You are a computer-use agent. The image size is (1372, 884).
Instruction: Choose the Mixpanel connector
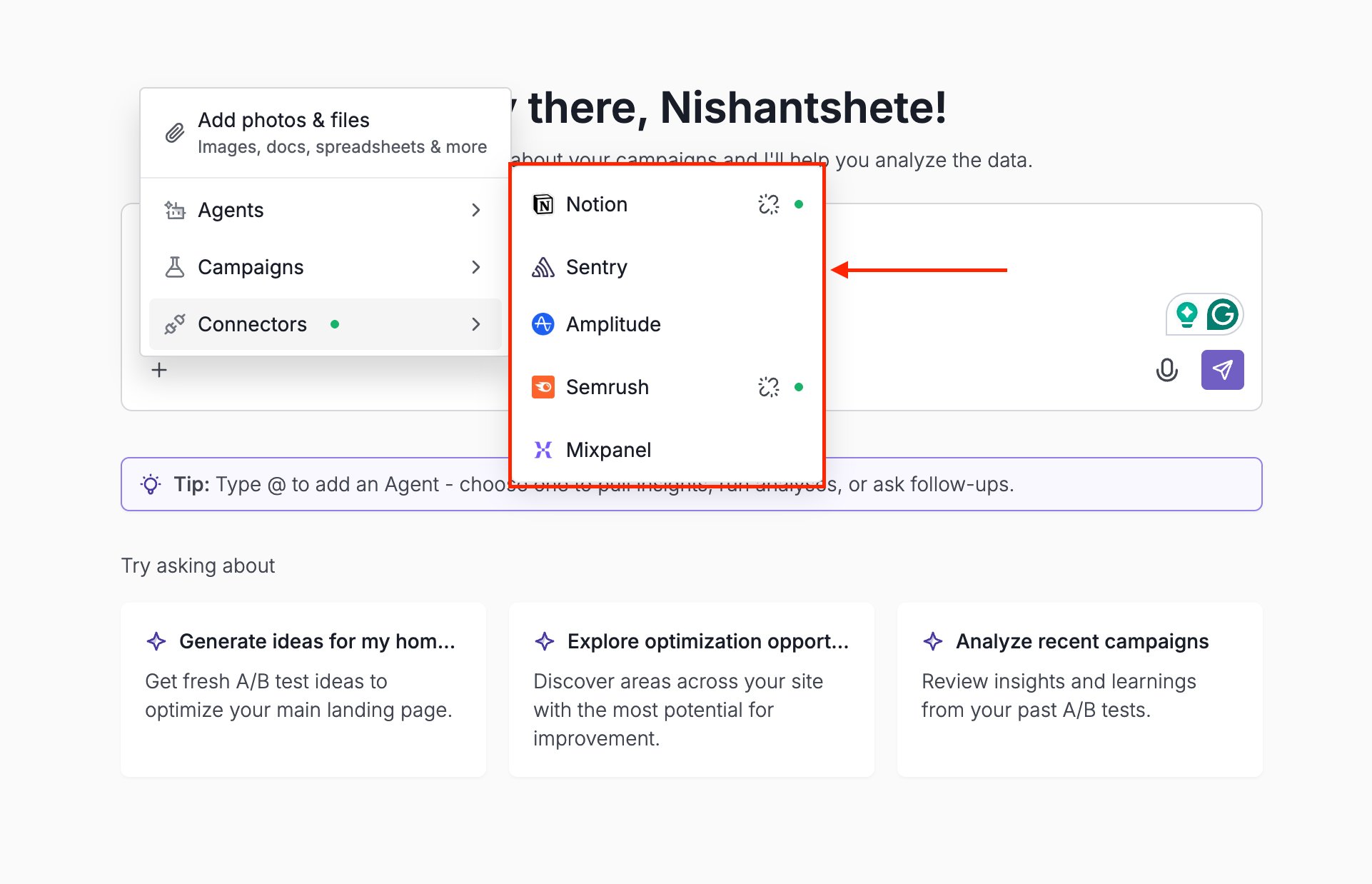point(667,450)
